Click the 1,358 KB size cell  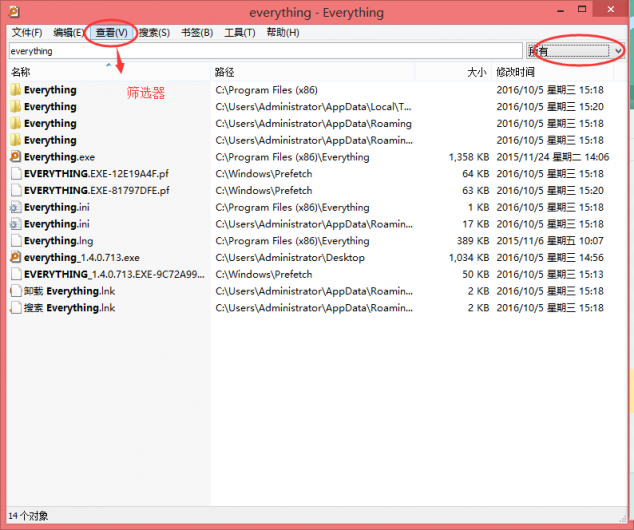(469, 157)
